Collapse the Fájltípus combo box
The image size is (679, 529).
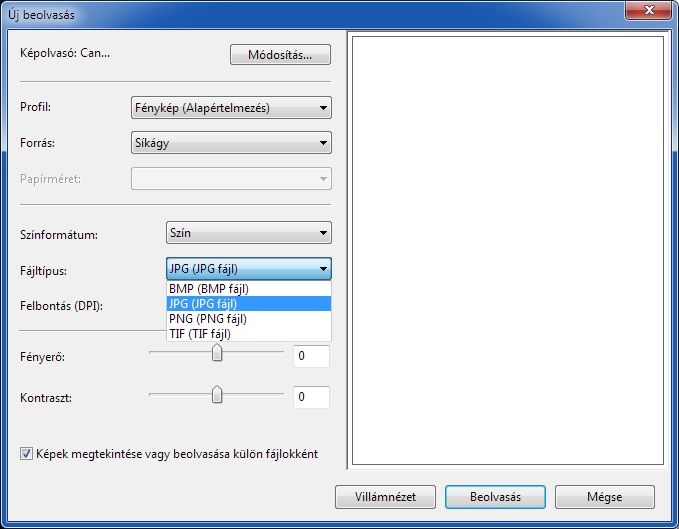[x=249, y=269]
